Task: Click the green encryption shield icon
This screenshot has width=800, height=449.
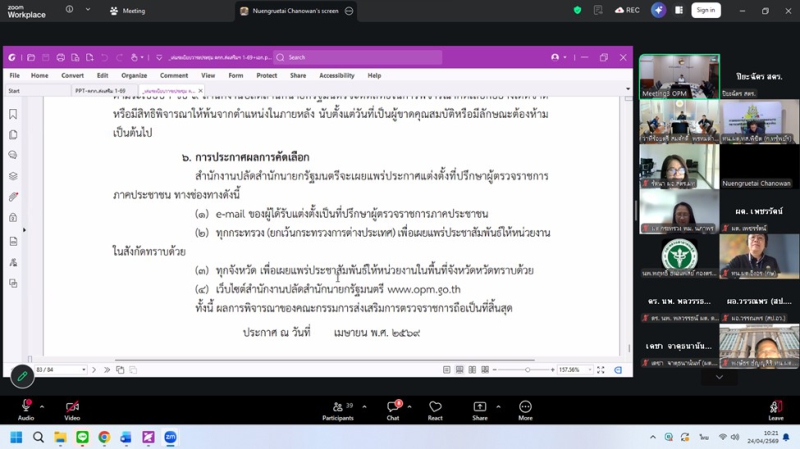Action: point(577,10)
